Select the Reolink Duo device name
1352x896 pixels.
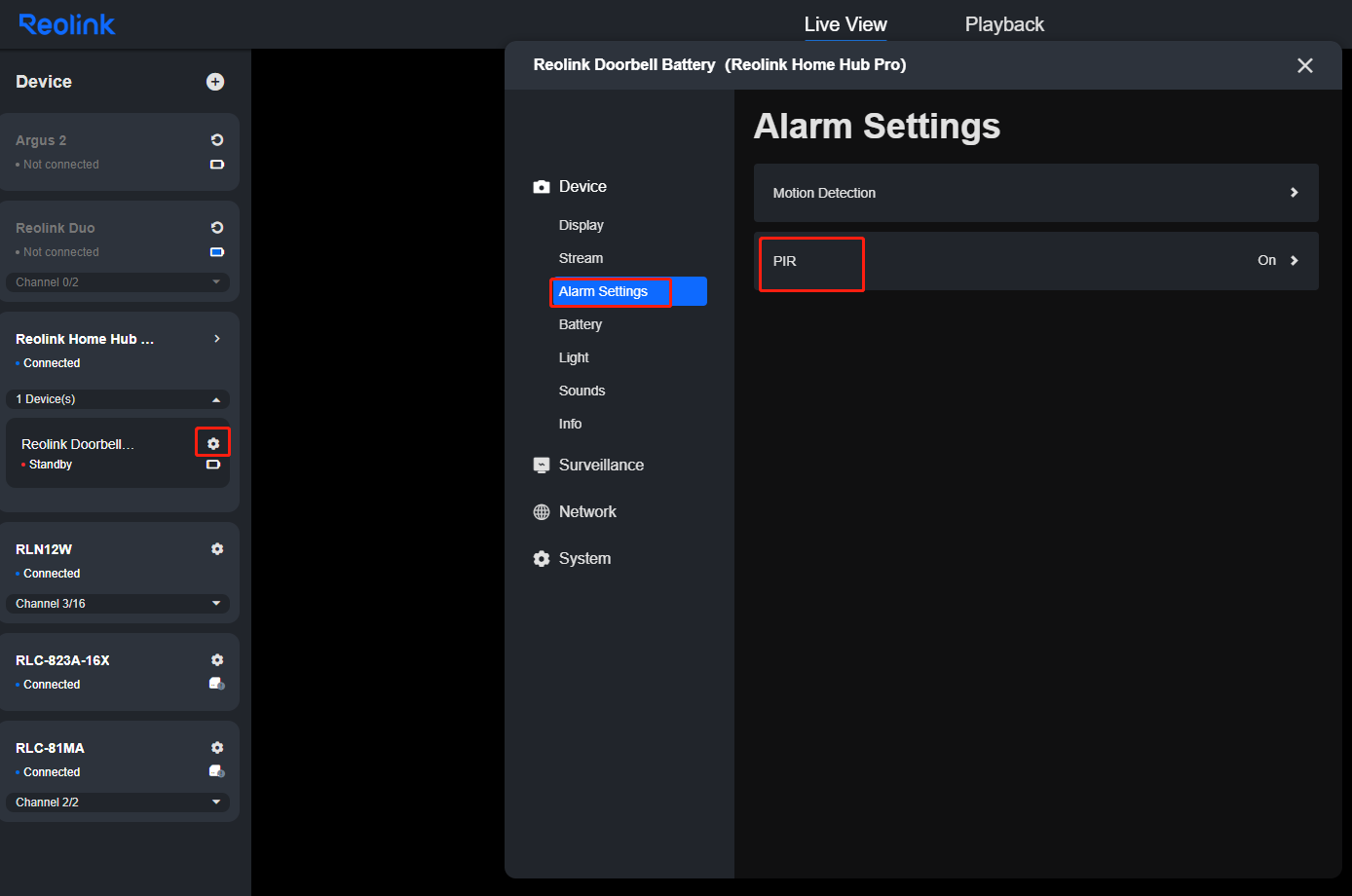coord(56,228)
